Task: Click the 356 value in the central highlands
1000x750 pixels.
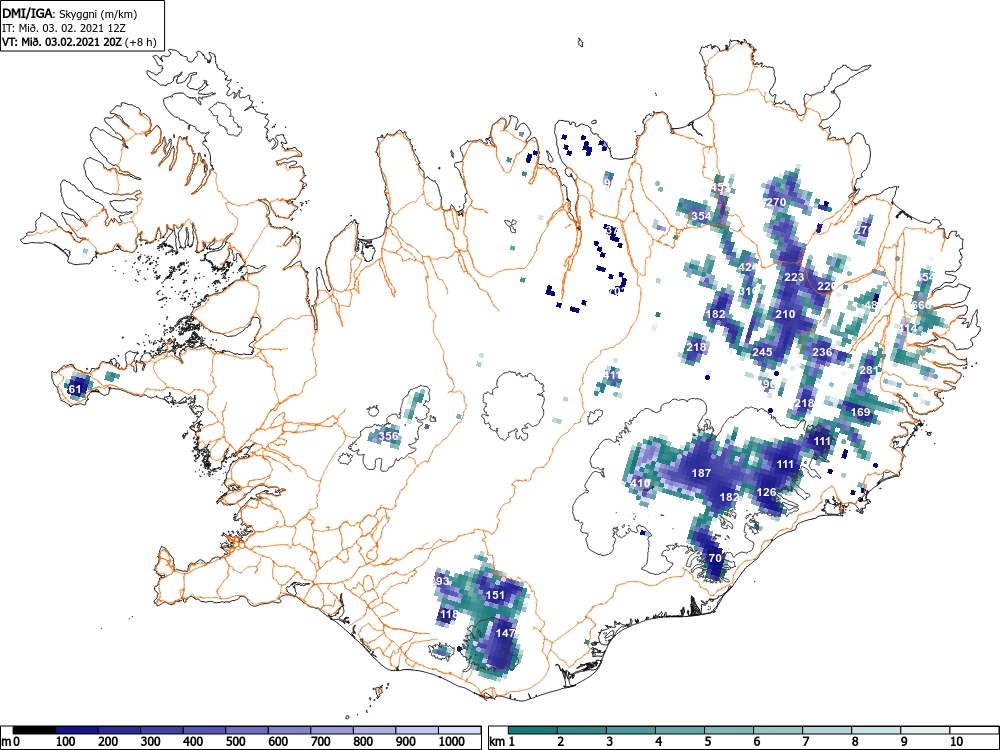Action: pyautogui.click(x=388, y=436)
